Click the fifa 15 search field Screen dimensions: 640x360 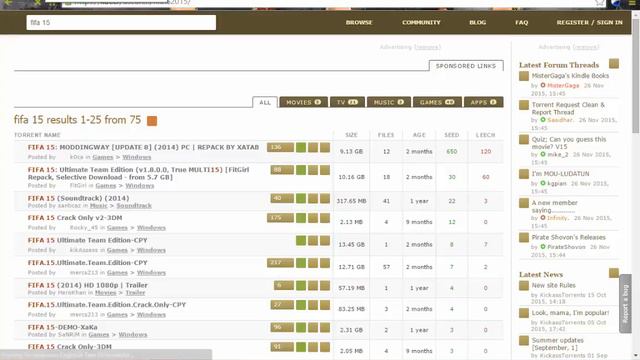tap(121, 22)
